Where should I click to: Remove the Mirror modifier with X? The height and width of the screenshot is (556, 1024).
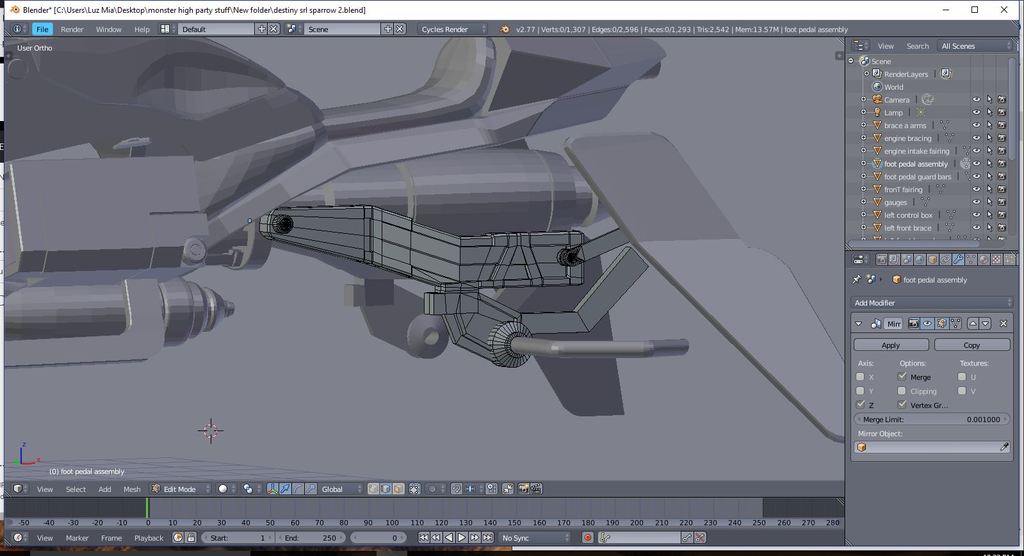click(x=1004, y=323)
